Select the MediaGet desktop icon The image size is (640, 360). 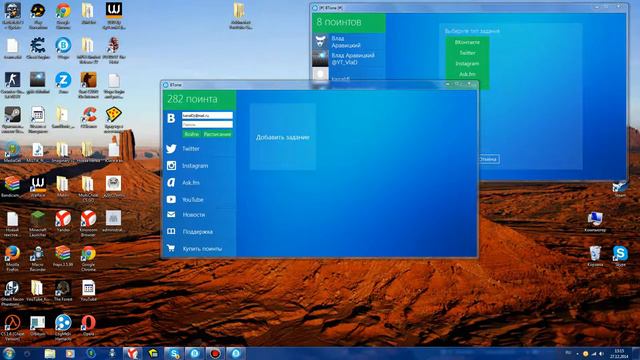point(12,152)
